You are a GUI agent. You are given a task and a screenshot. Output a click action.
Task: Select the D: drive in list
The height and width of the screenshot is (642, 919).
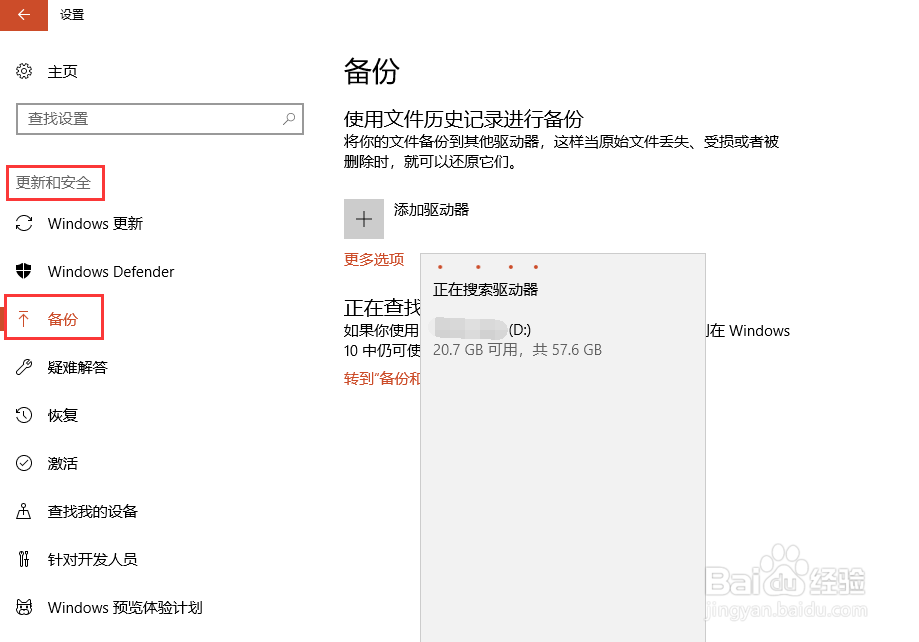click(x=563, y=339)
